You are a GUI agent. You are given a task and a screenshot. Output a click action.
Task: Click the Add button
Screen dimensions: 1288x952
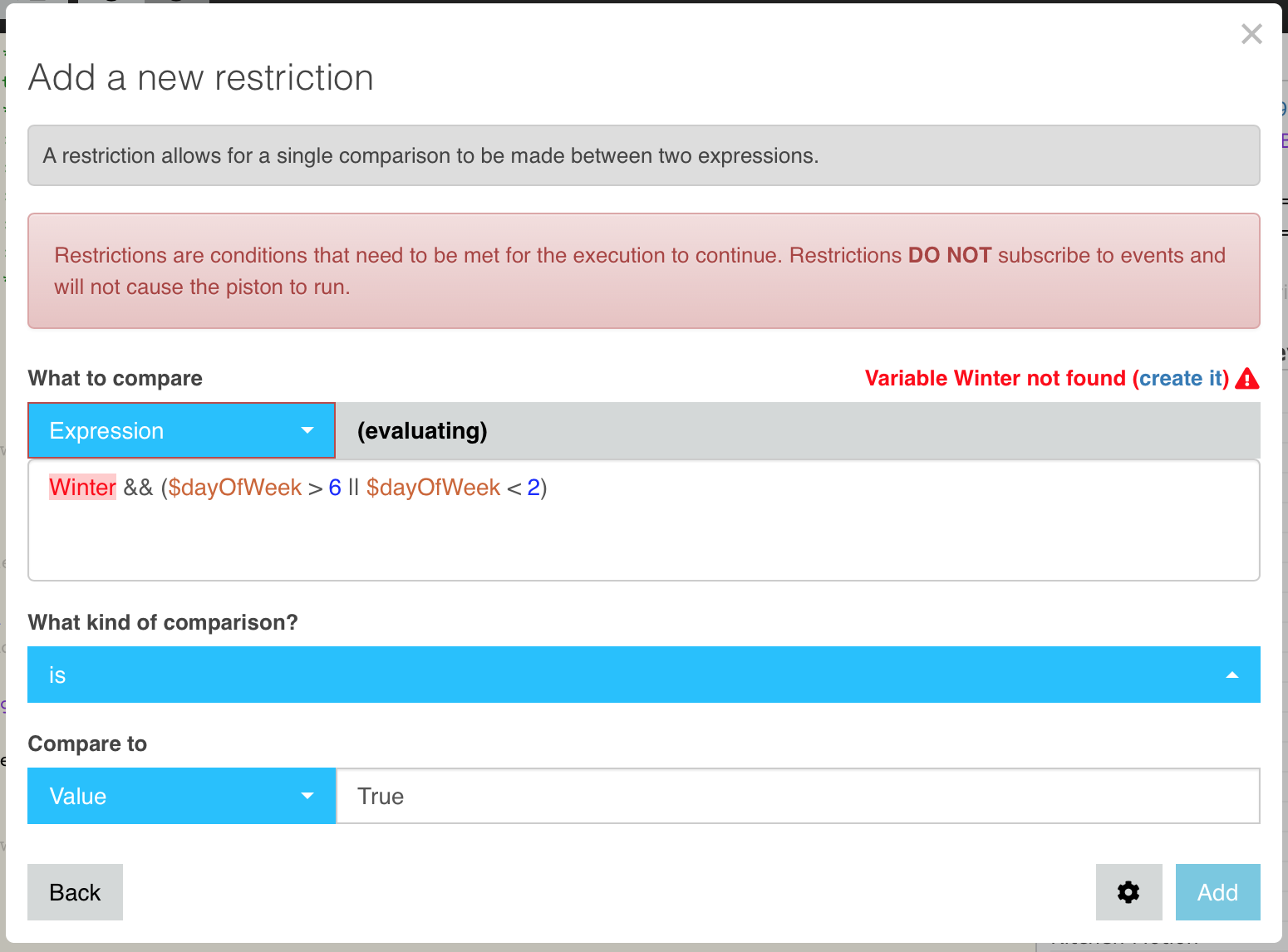tap(1217, 892)
